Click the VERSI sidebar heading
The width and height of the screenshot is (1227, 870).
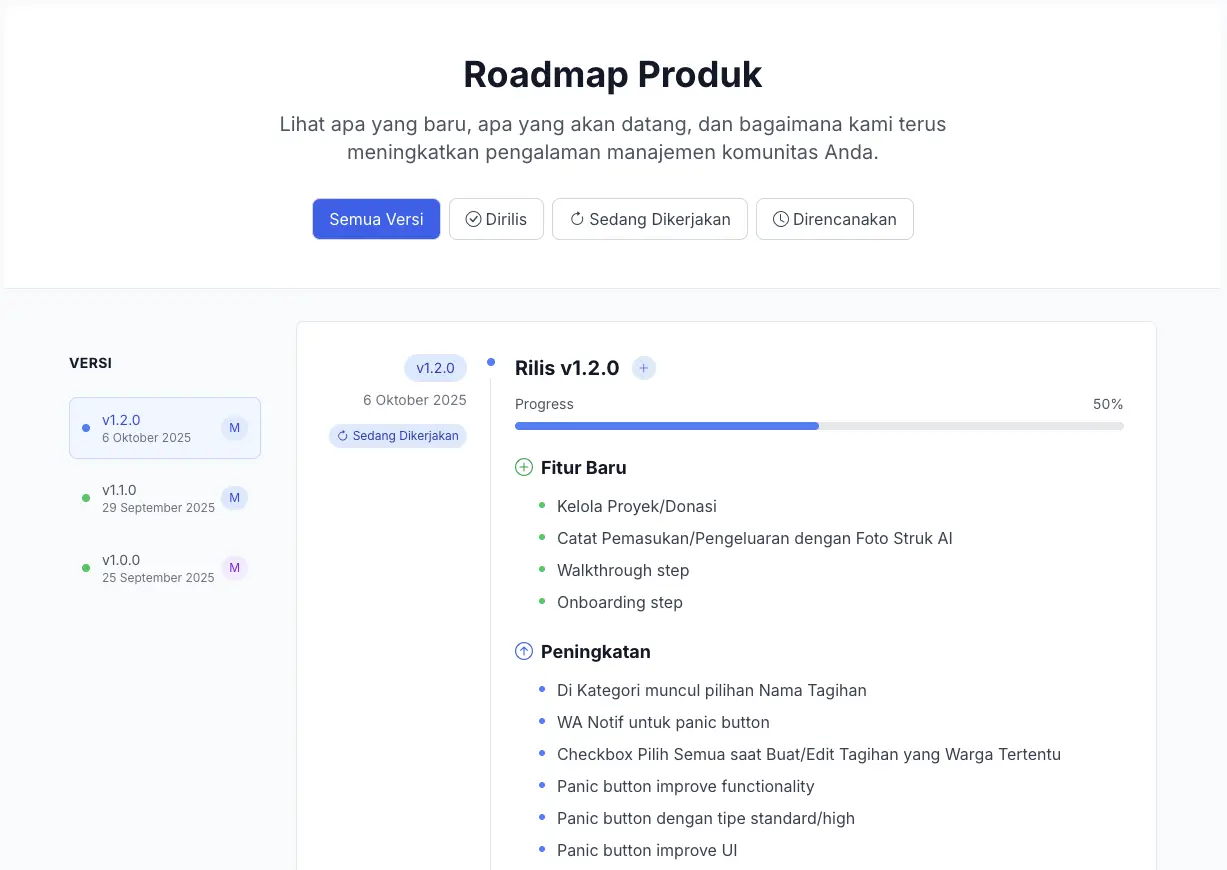point(90,363)
